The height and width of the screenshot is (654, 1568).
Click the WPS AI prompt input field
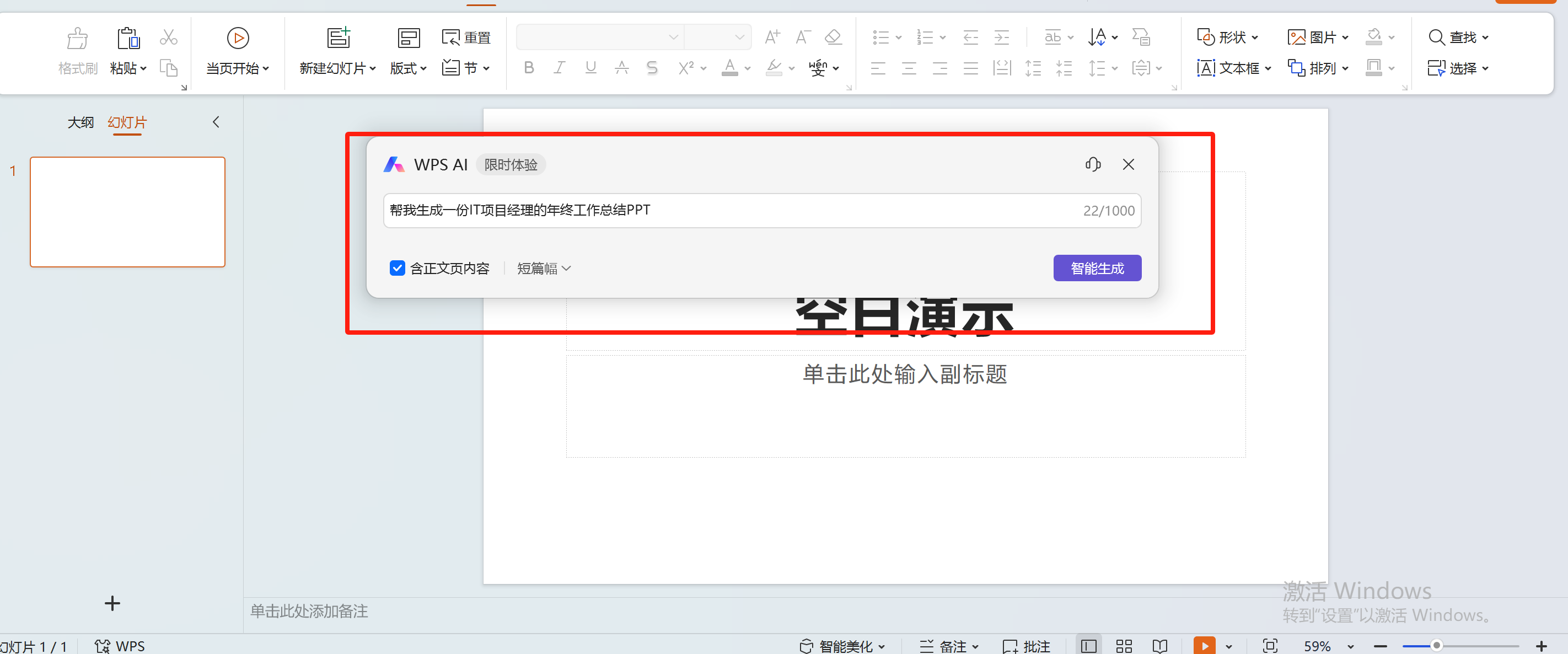[x=731, y=211]
